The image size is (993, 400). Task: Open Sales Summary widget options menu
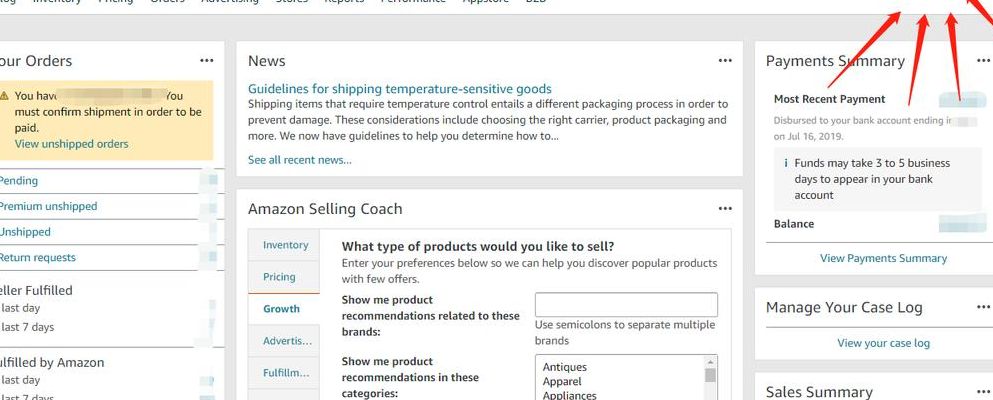pyautogui.click(x=984, y=392)
